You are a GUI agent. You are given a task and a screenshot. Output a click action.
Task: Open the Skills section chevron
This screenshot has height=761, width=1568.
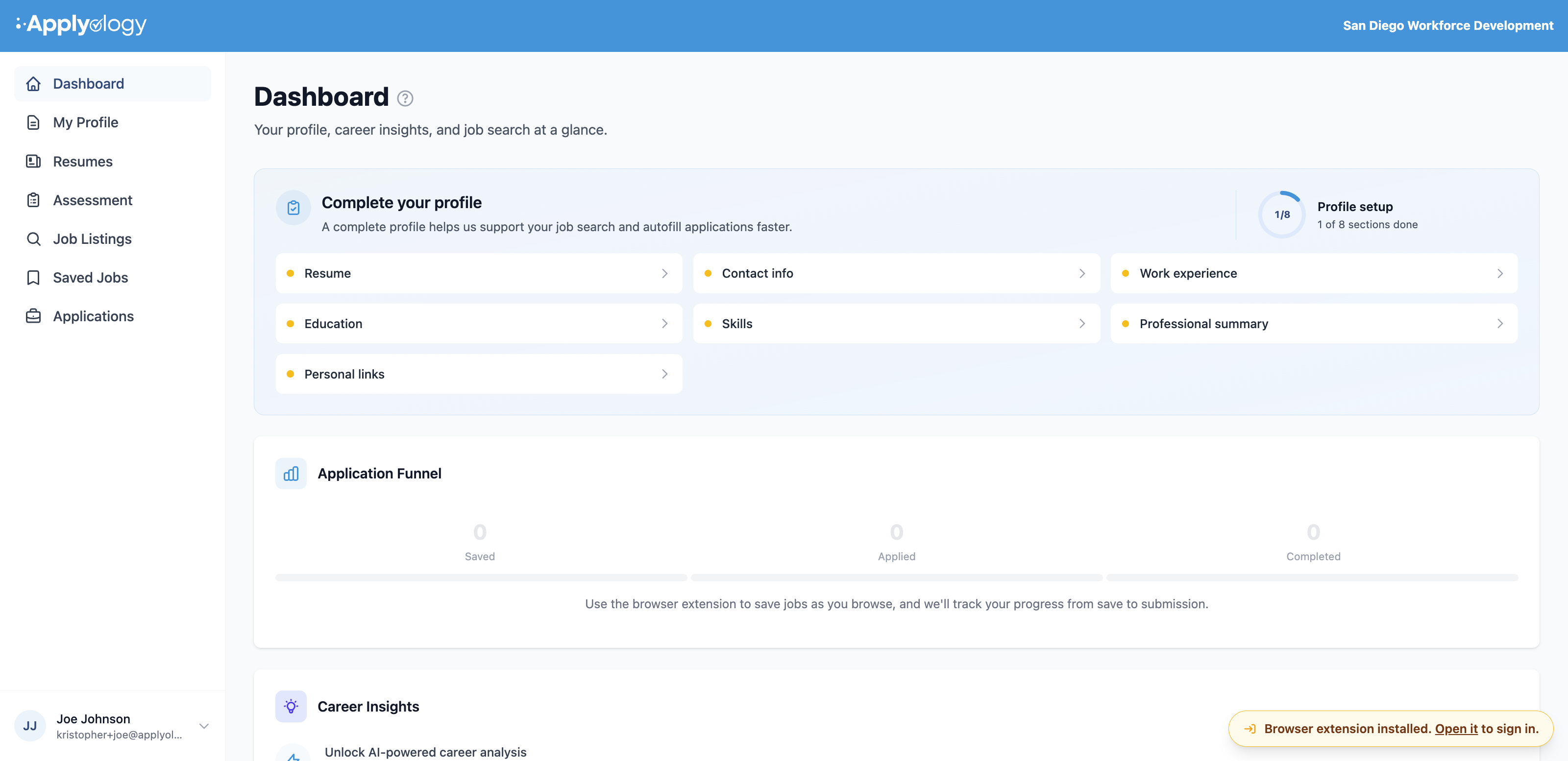[1082, 324]
